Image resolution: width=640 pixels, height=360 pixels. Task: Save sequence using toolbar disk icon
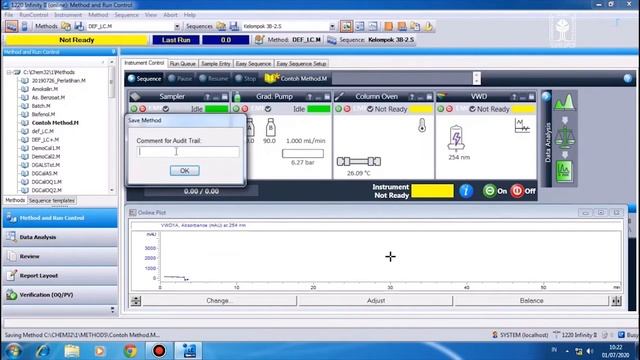coord(234,27)
